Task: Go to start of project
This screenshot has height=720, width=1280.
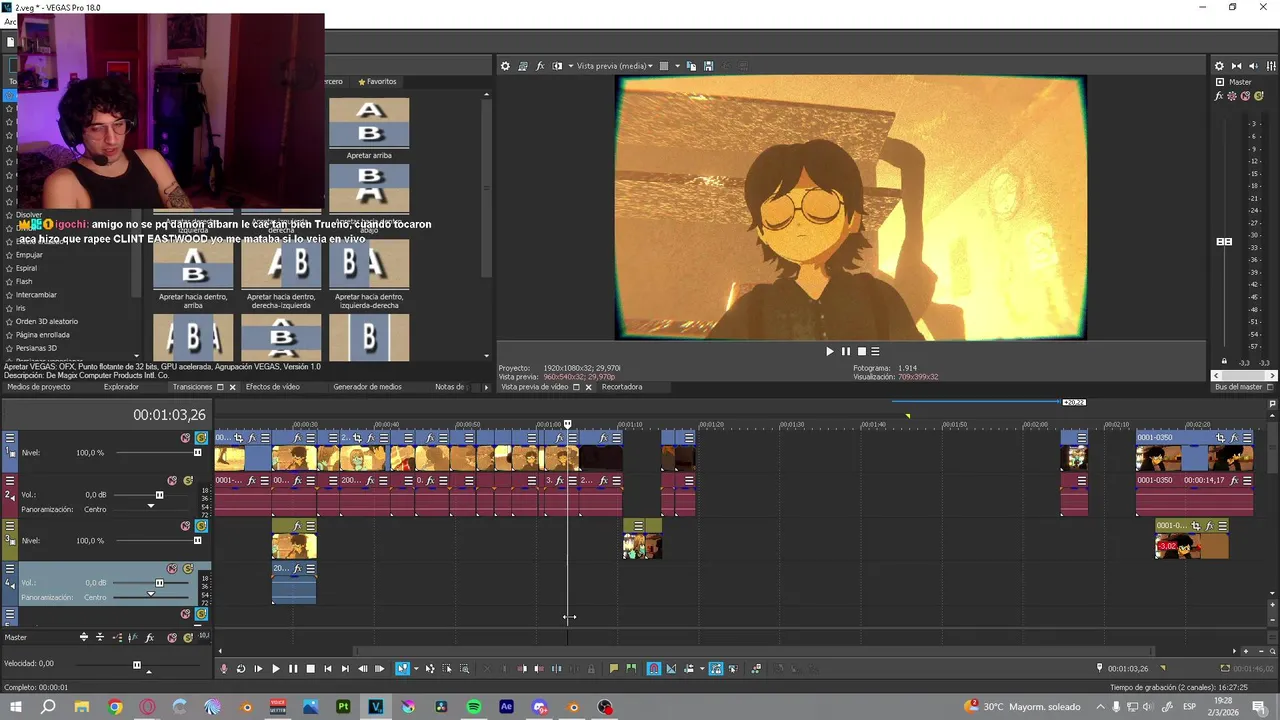Action: [x=328, y=669]
